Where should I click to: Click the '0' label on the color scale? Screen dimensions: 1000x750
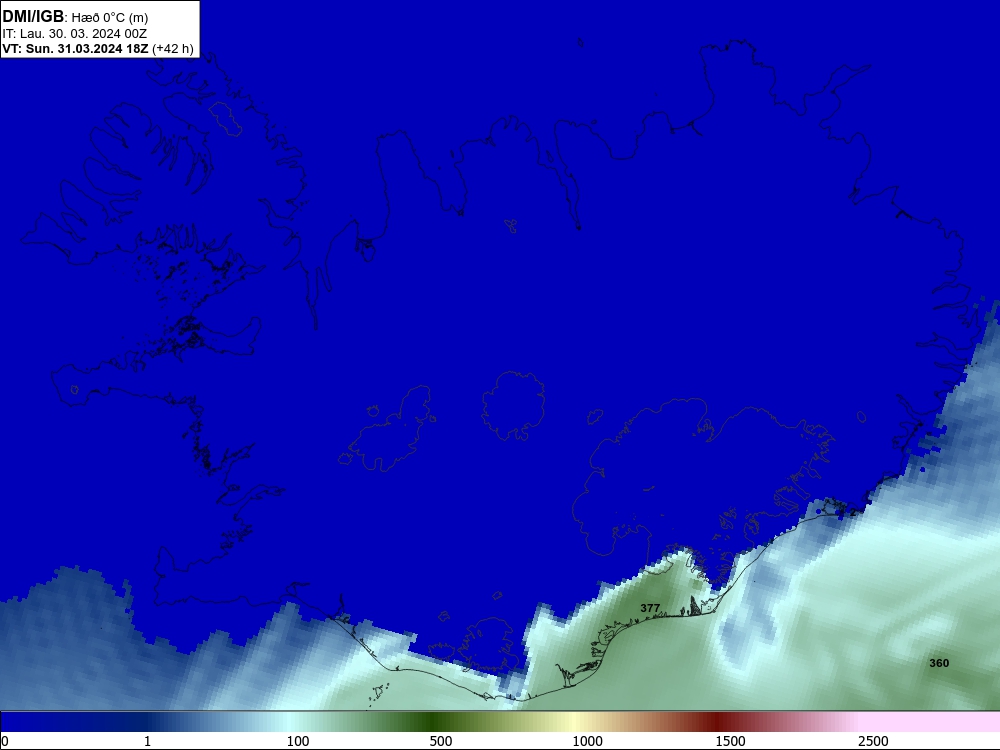5,741
